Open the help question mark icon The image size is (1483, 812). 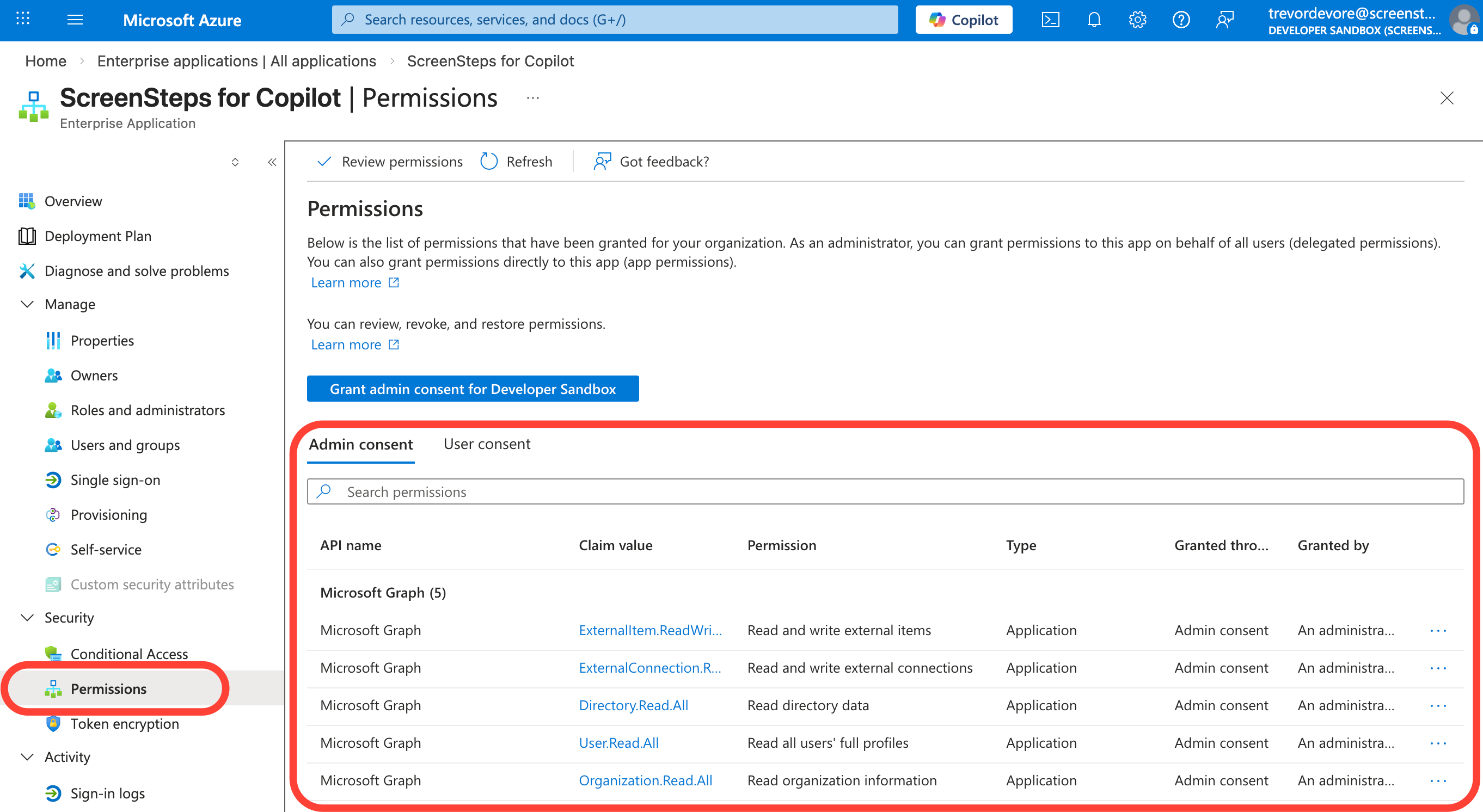pyautogui.click(x=1181, y=20)
